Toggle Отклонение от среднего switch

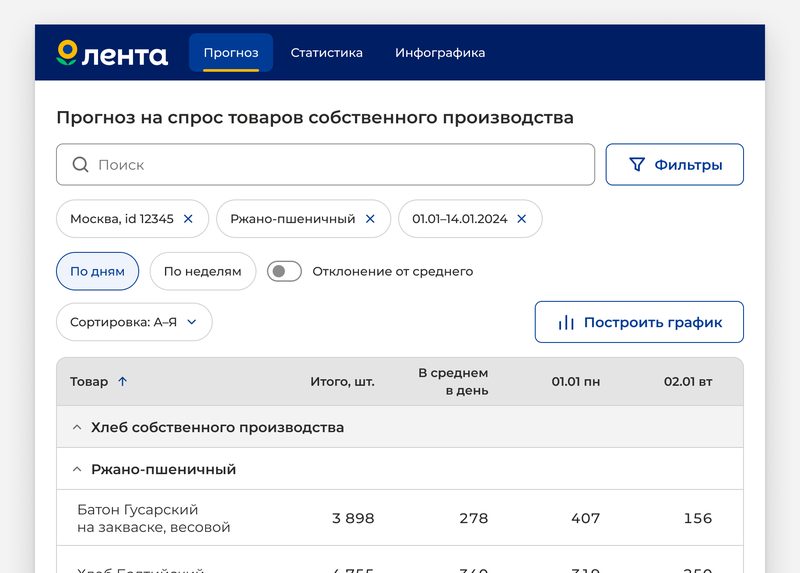coord(284,271)
